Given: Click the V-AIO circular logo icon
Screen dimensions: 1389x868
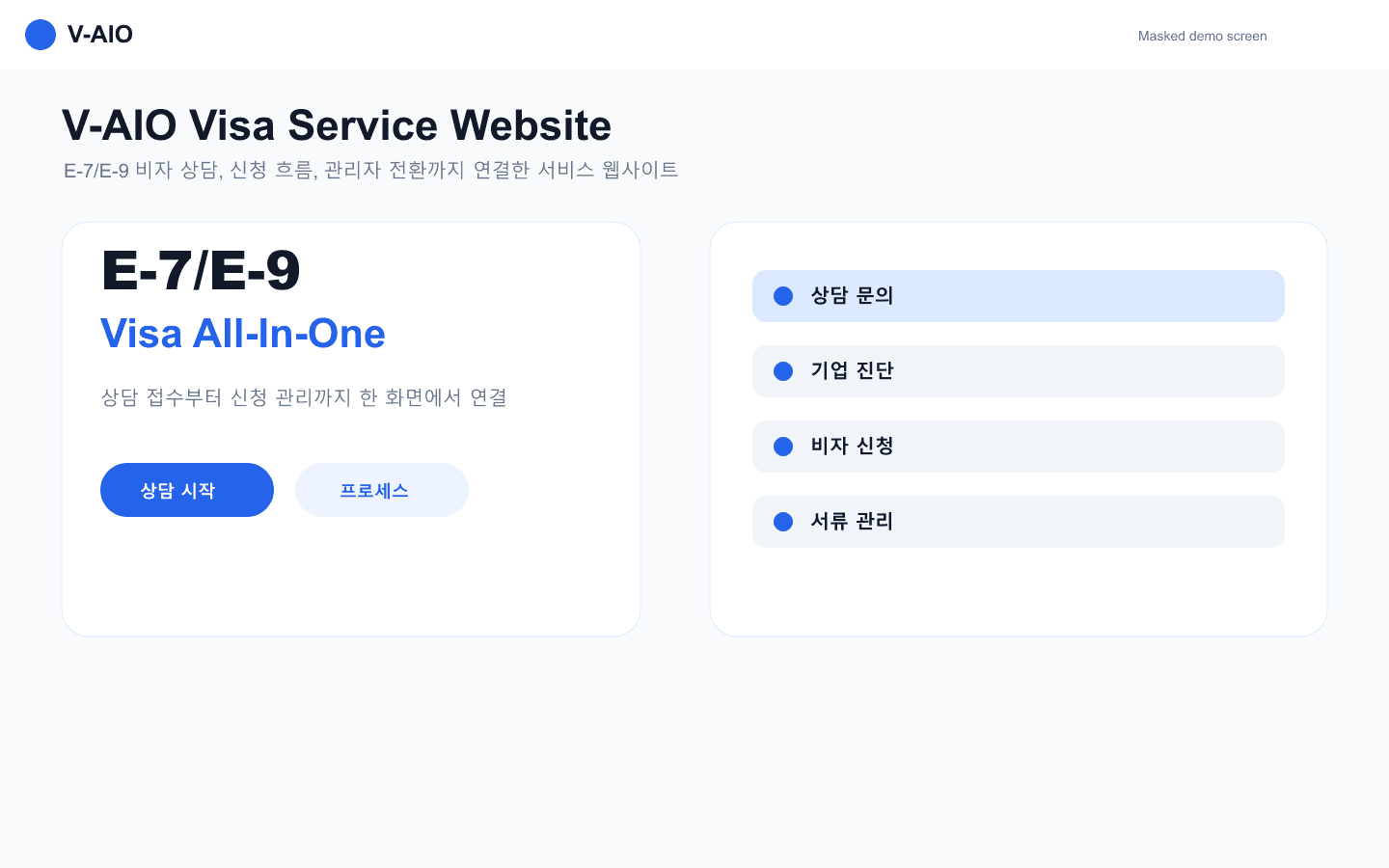Looking at the screenshot, I should (41, 35).
